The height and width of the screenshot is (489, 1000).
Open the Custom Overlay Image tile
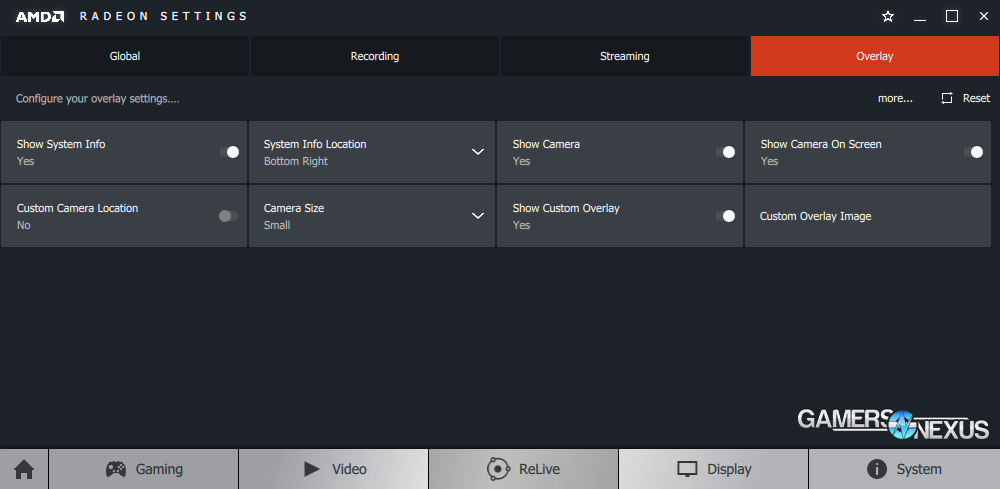(868, 216)
